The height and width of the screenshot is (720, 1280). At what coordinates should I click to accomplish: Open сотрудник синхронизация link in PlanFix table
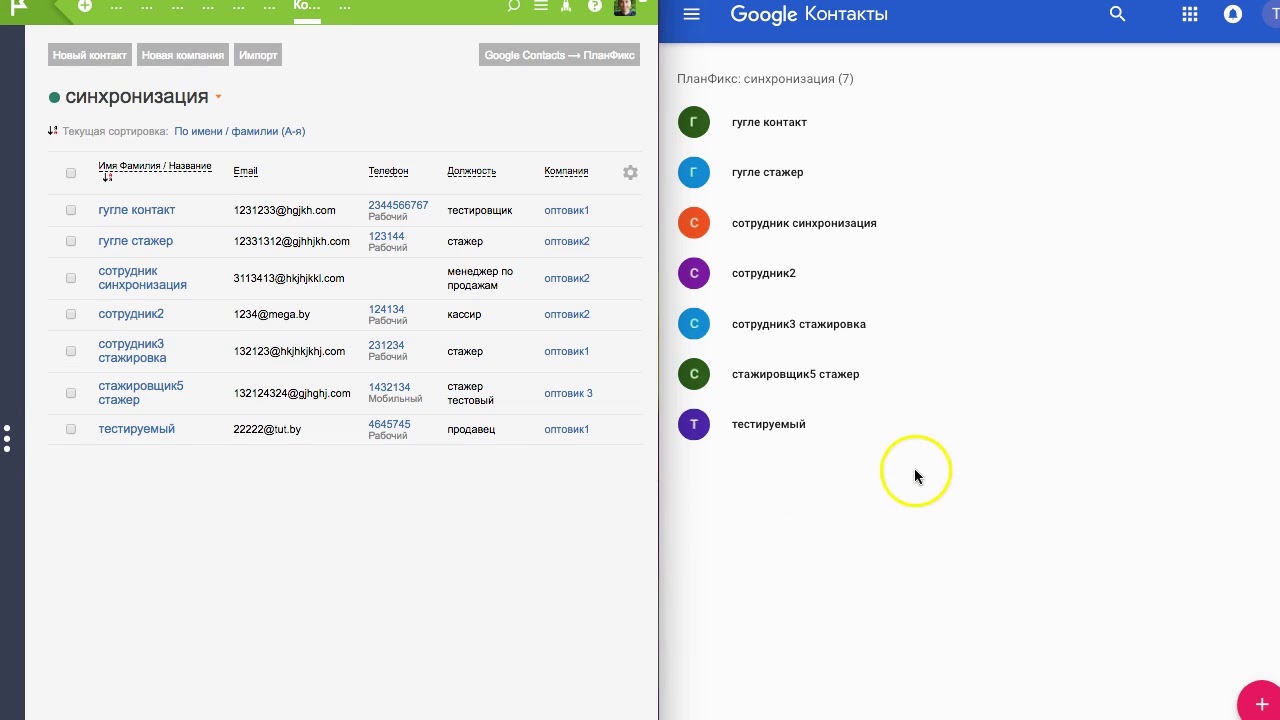(x=142, y=278)
